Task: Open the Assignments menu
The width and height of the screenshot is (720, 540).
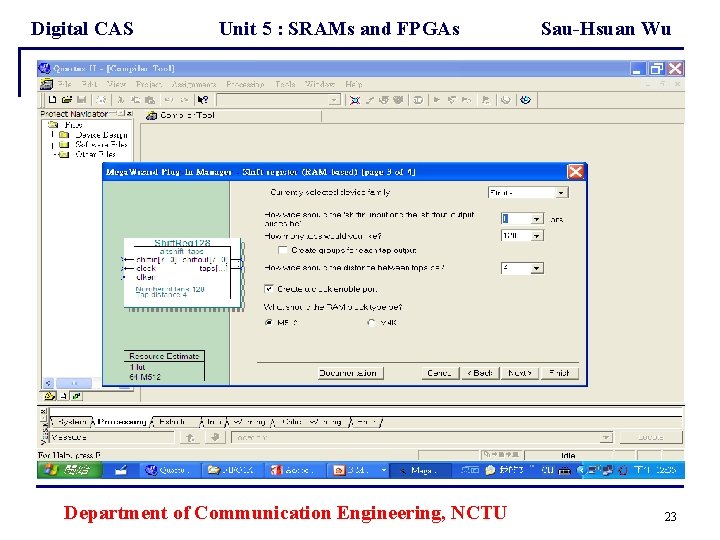Action: click(194, 84)
